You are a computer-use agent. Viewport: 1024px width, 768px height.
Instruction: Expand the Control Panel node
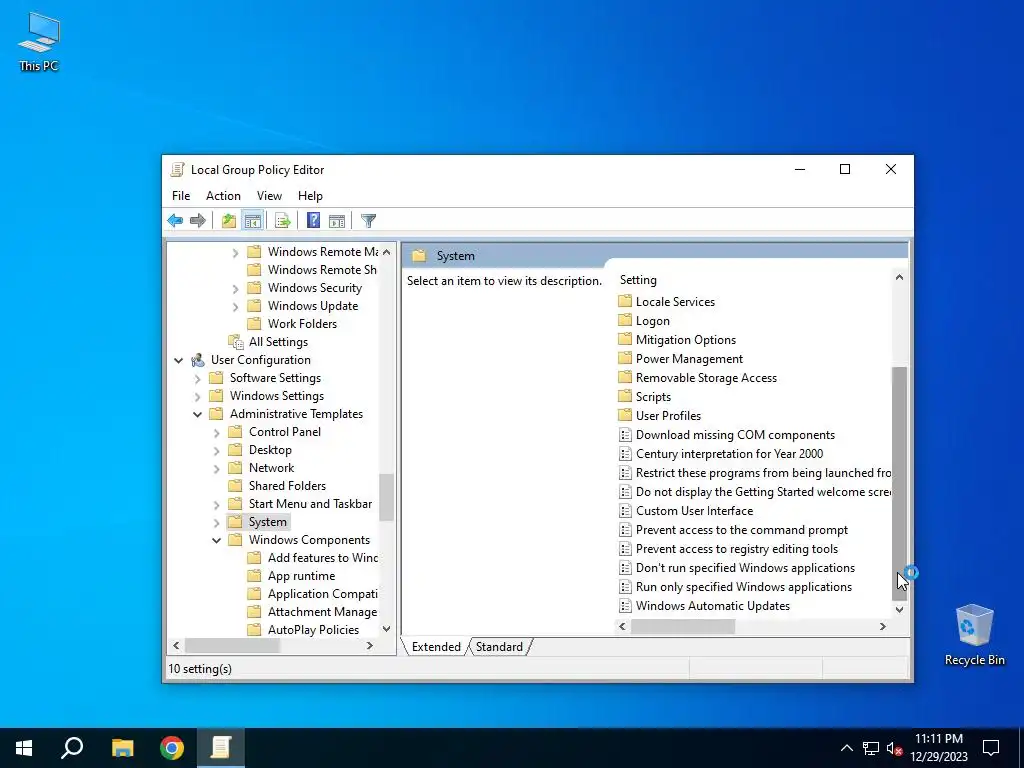pyautogui.click(x=216, y=432)
